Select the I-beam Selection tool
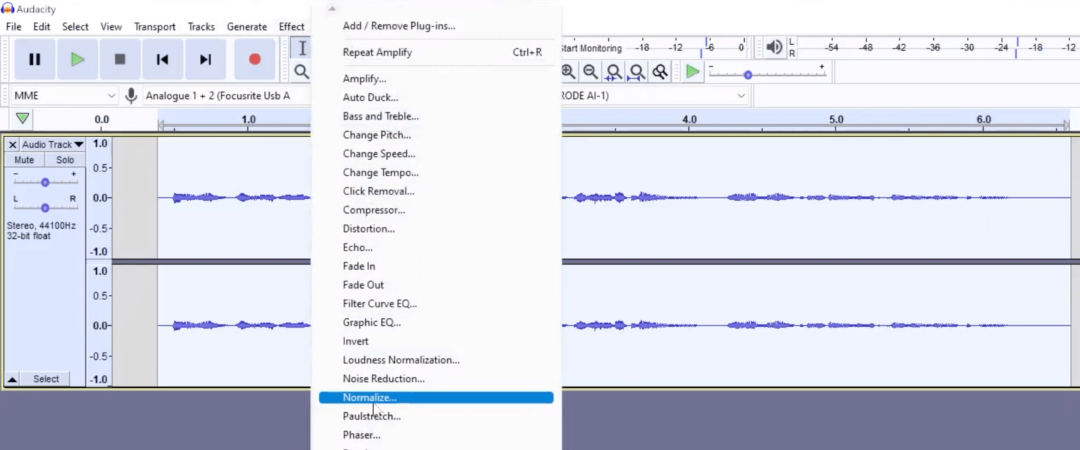This screenshot has width=1080, height=450. [x=302, y=48]
